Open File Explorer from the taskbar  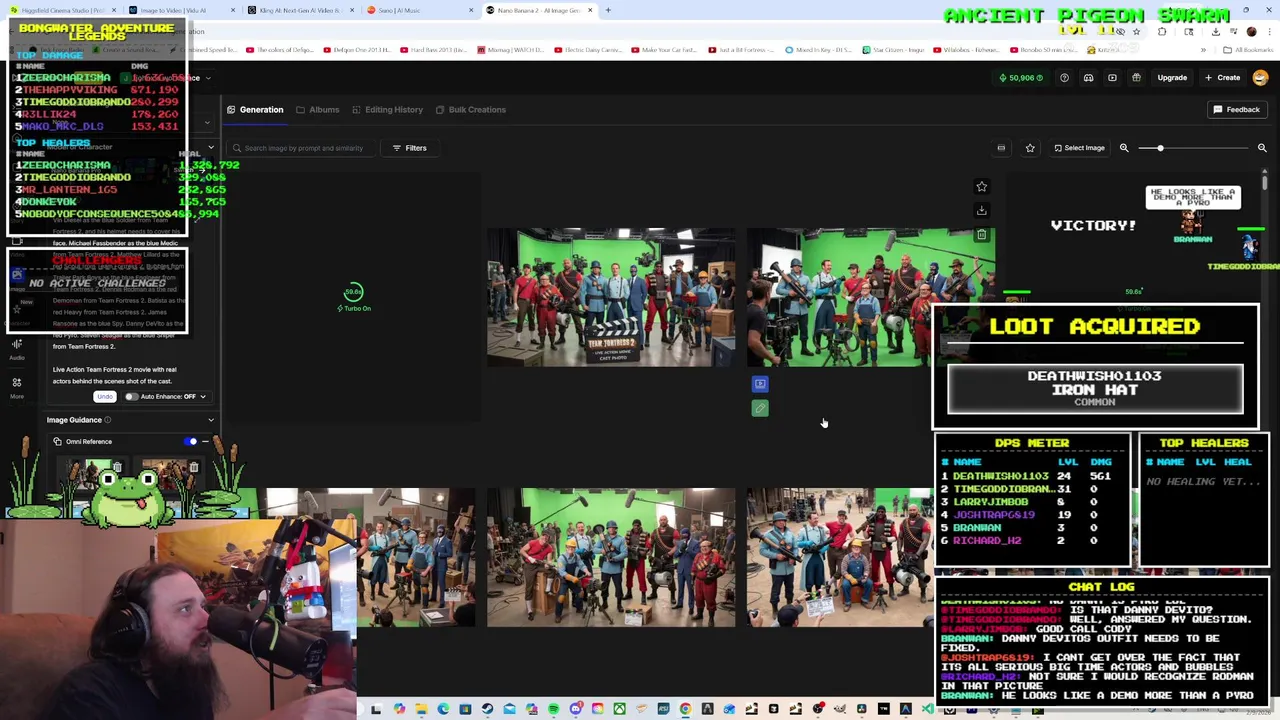[421, 709]
